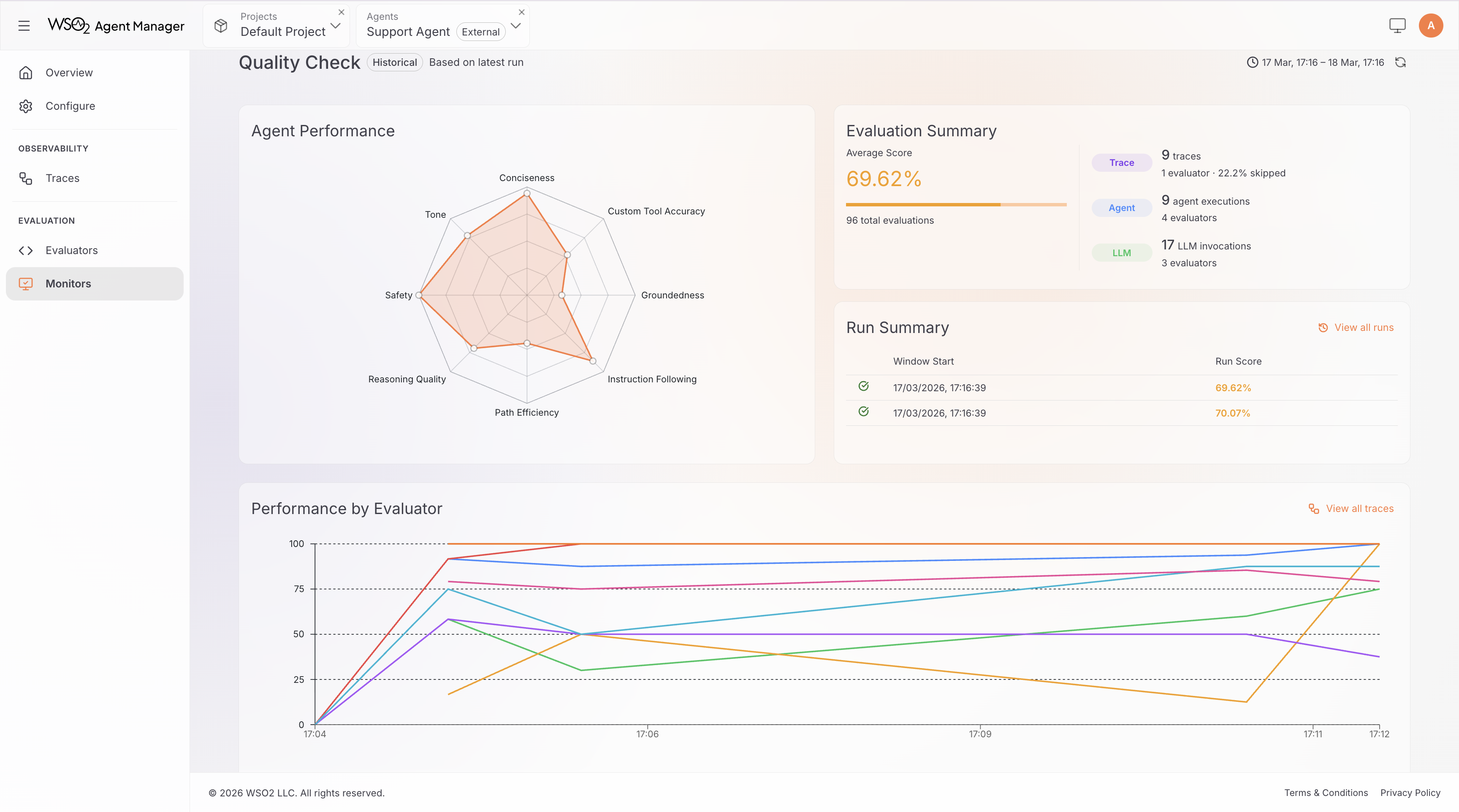The width and height of the screenshot is (1459, 812).
Task: Open the Support Agent selector
Action: tap(515, 25)
